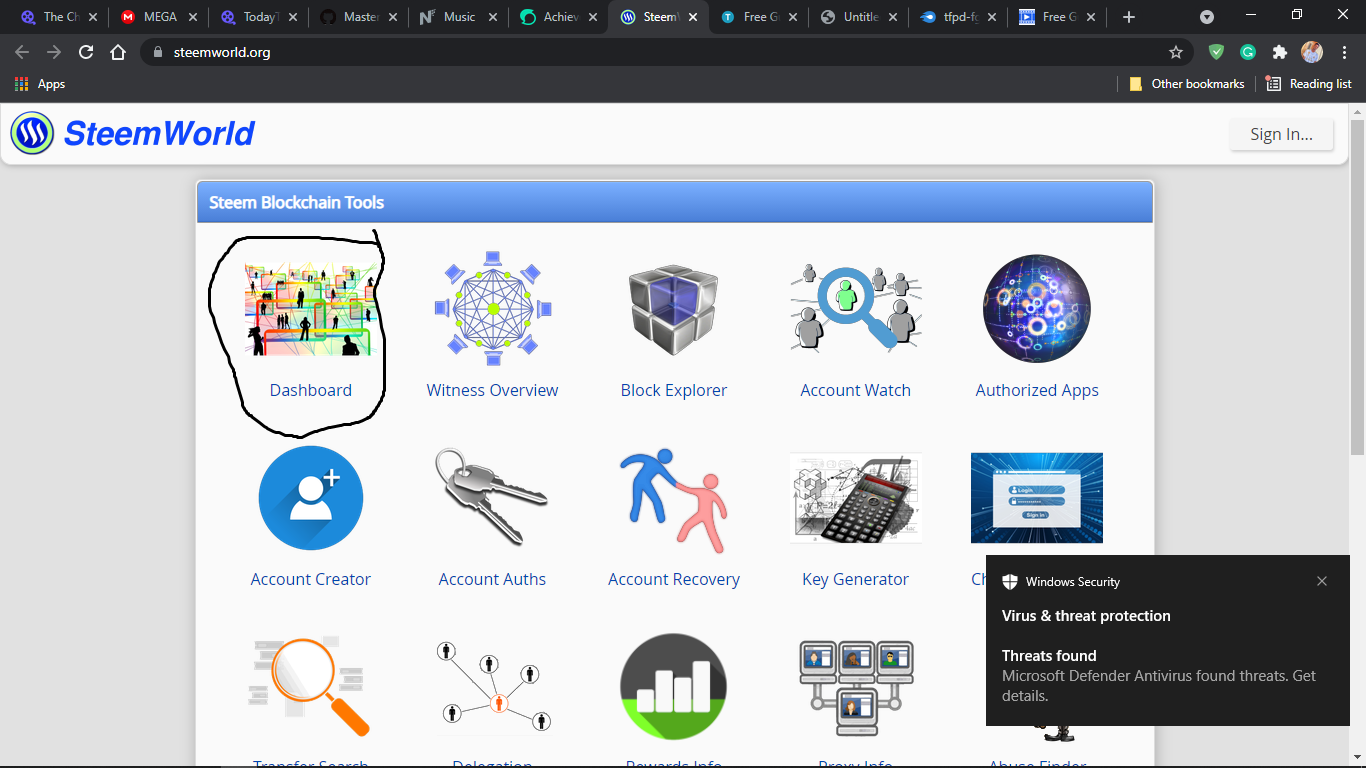The height and width of the screenshot is (768, 1366).
Task: Open the Reading list panel
Action: 1308,84
